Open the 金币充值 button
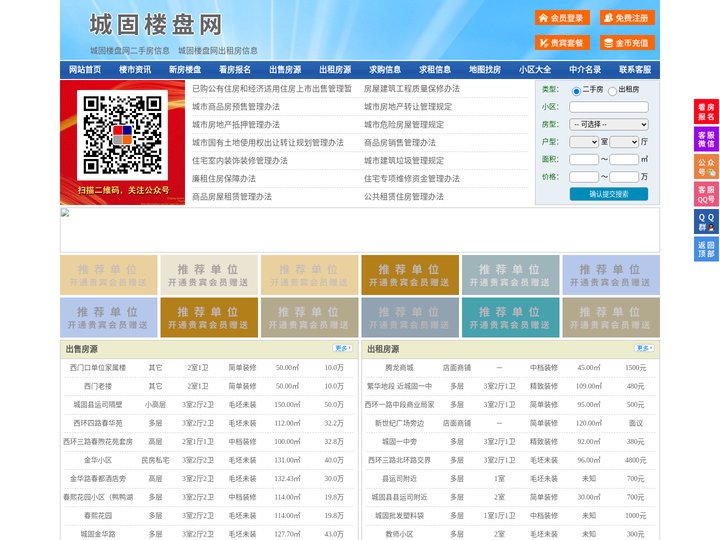The image size is (720, 540). (x=627, y=43)
